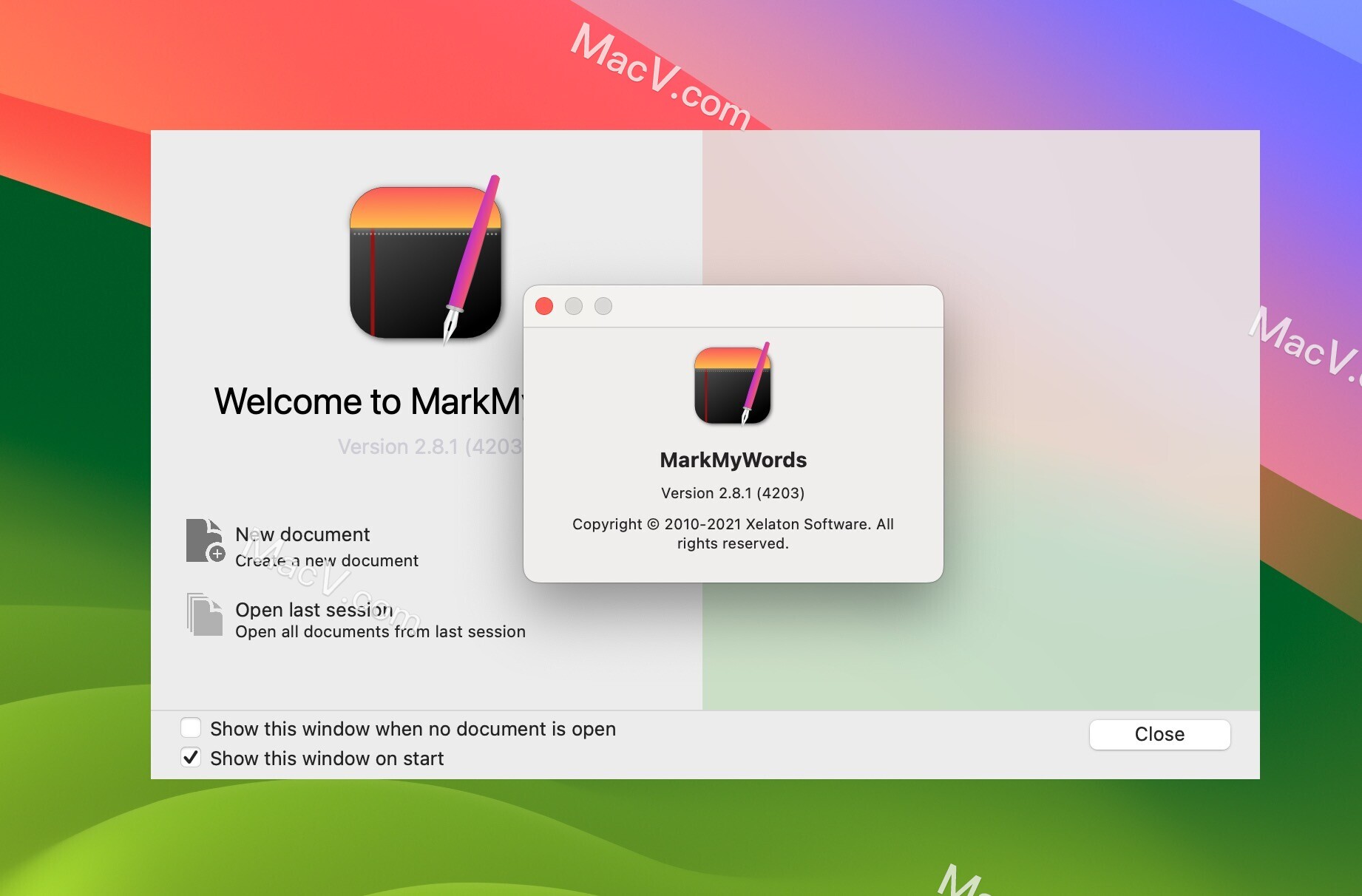Image resolution: width=1362 pixels, height=896 pixels.
Task: Click the large MarkMyWords app icon in Welcome window
Action: tap(426, 260)
